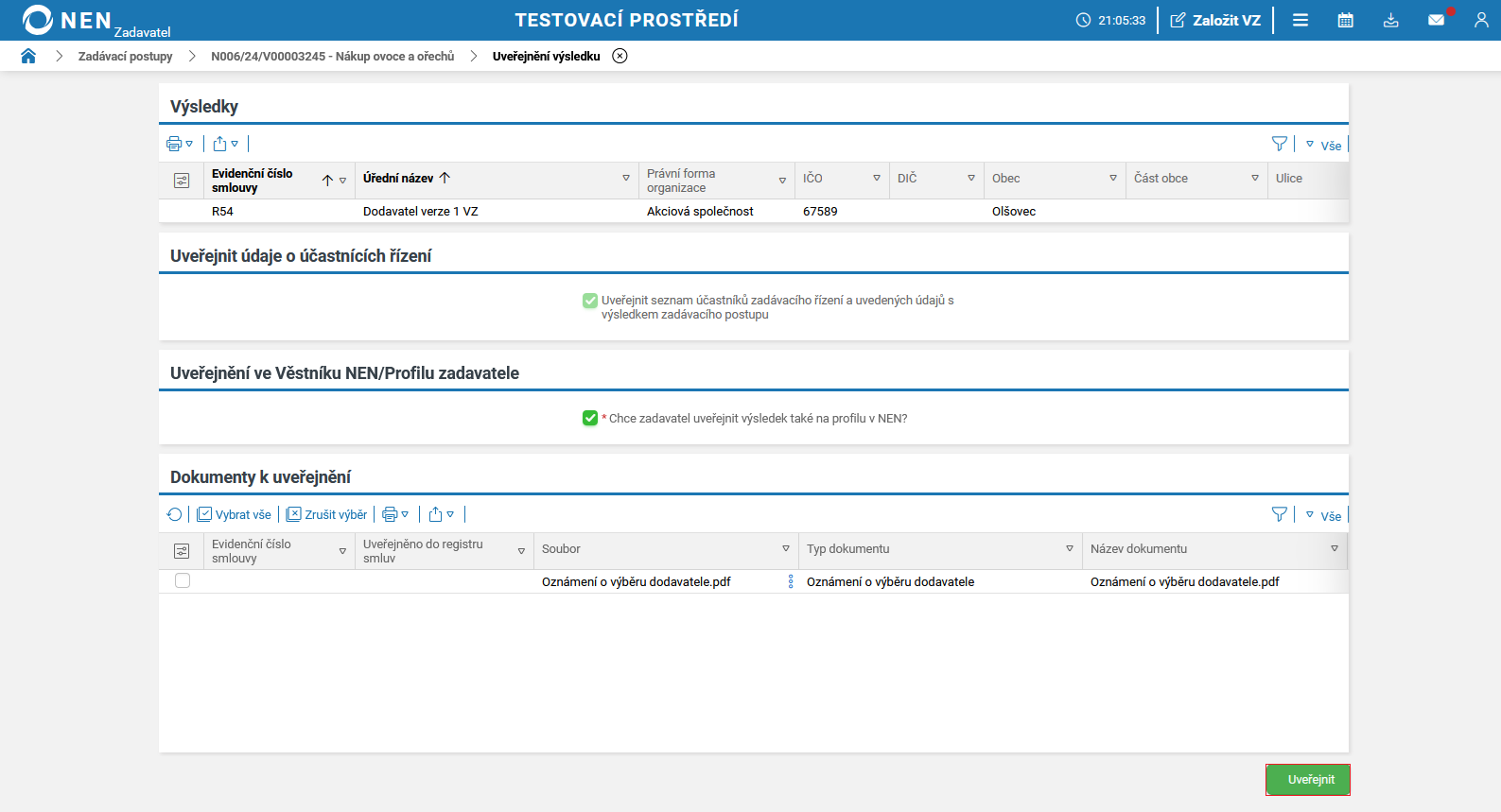Click Vybrat vše in documents toolbar
This screenshot has height=812, width=1501.
point(234,514)
